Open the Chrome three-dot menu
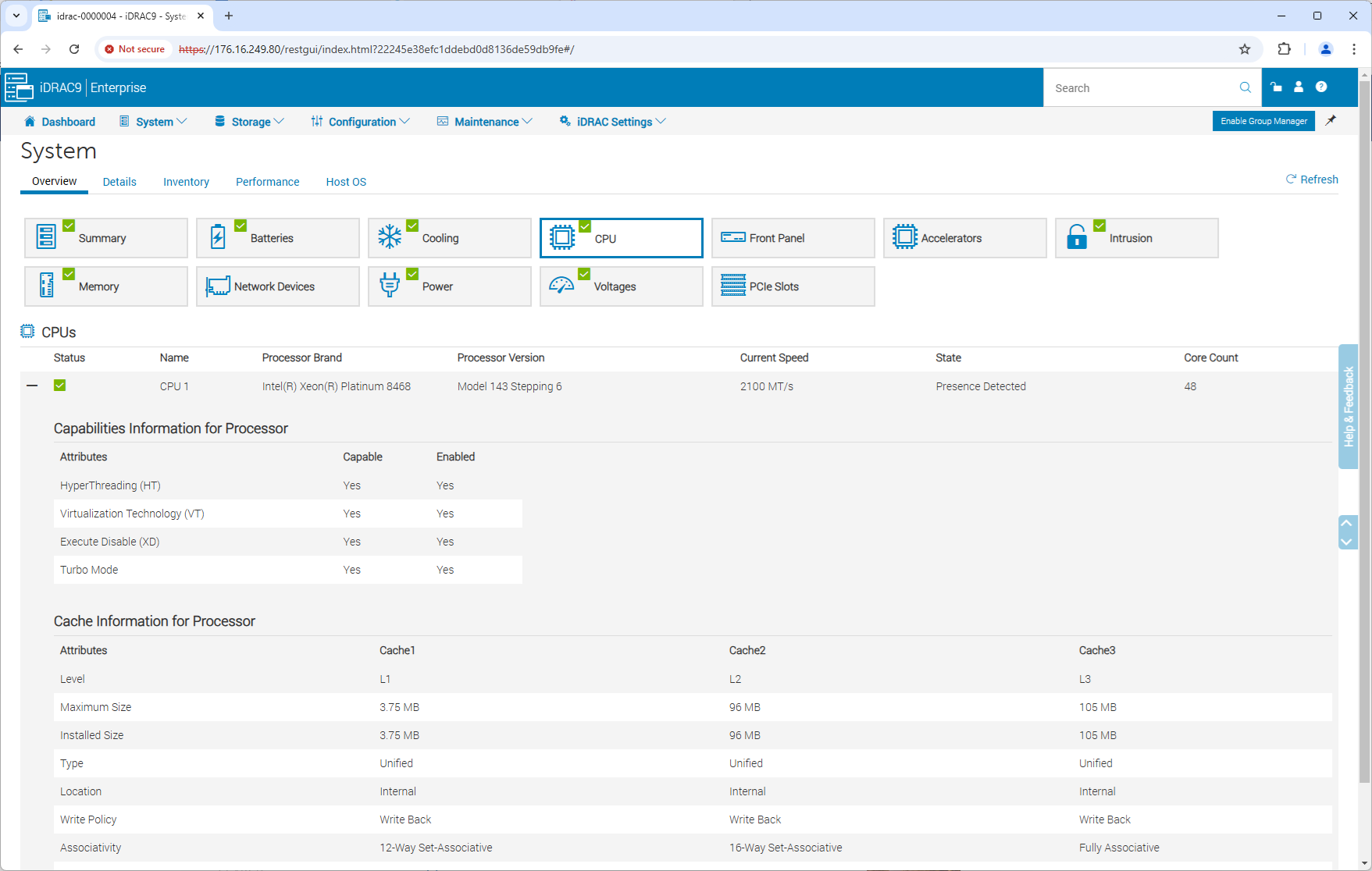The width and height of the screenshot is (1372, 871). click(1354, 49)
